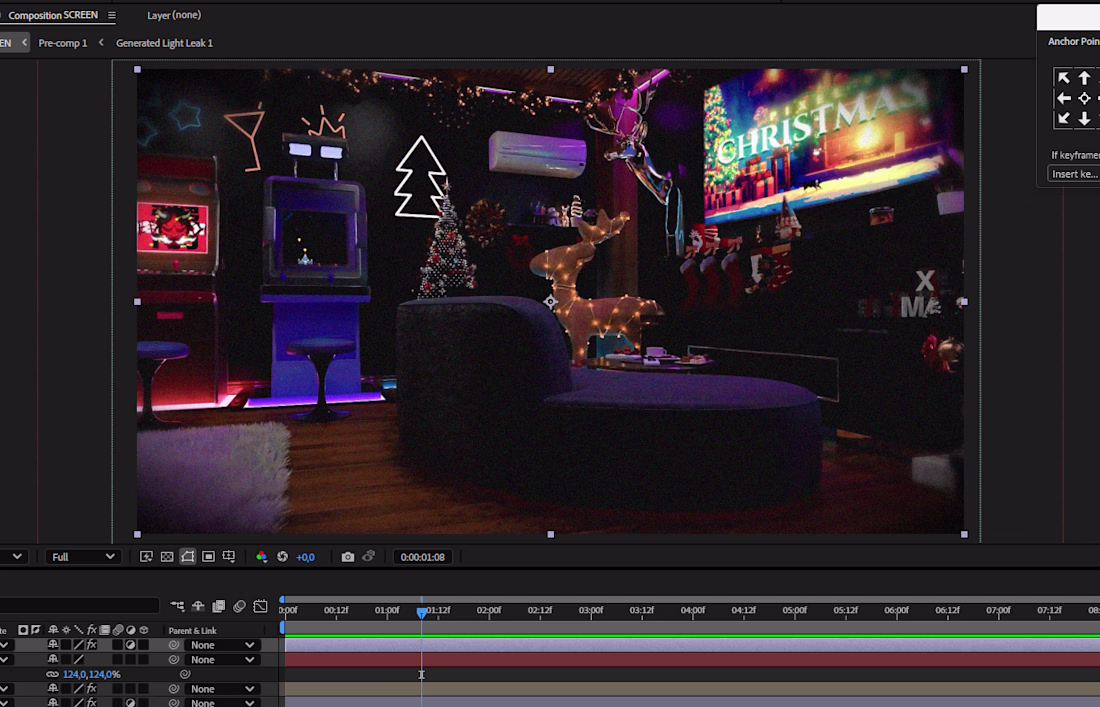
Task: Open the composition mini-flowchart icon
Action: click(x=177, y=606)
